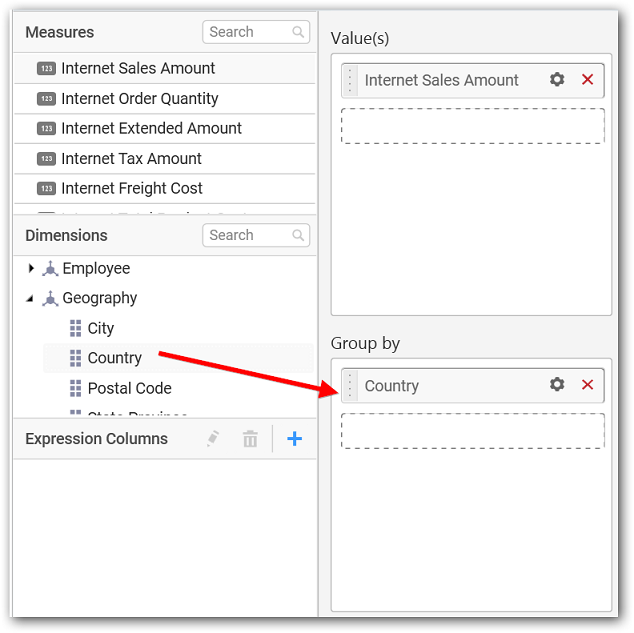Click the edit expression pencil icon
Viewport: 634px width, 633px height.
pyautogui.click(x=213, y=439)
